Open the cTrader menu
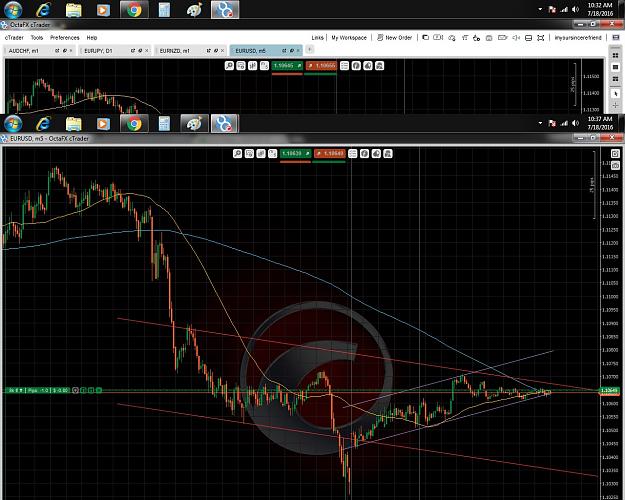The image size is (625, 500). point(14,37)
